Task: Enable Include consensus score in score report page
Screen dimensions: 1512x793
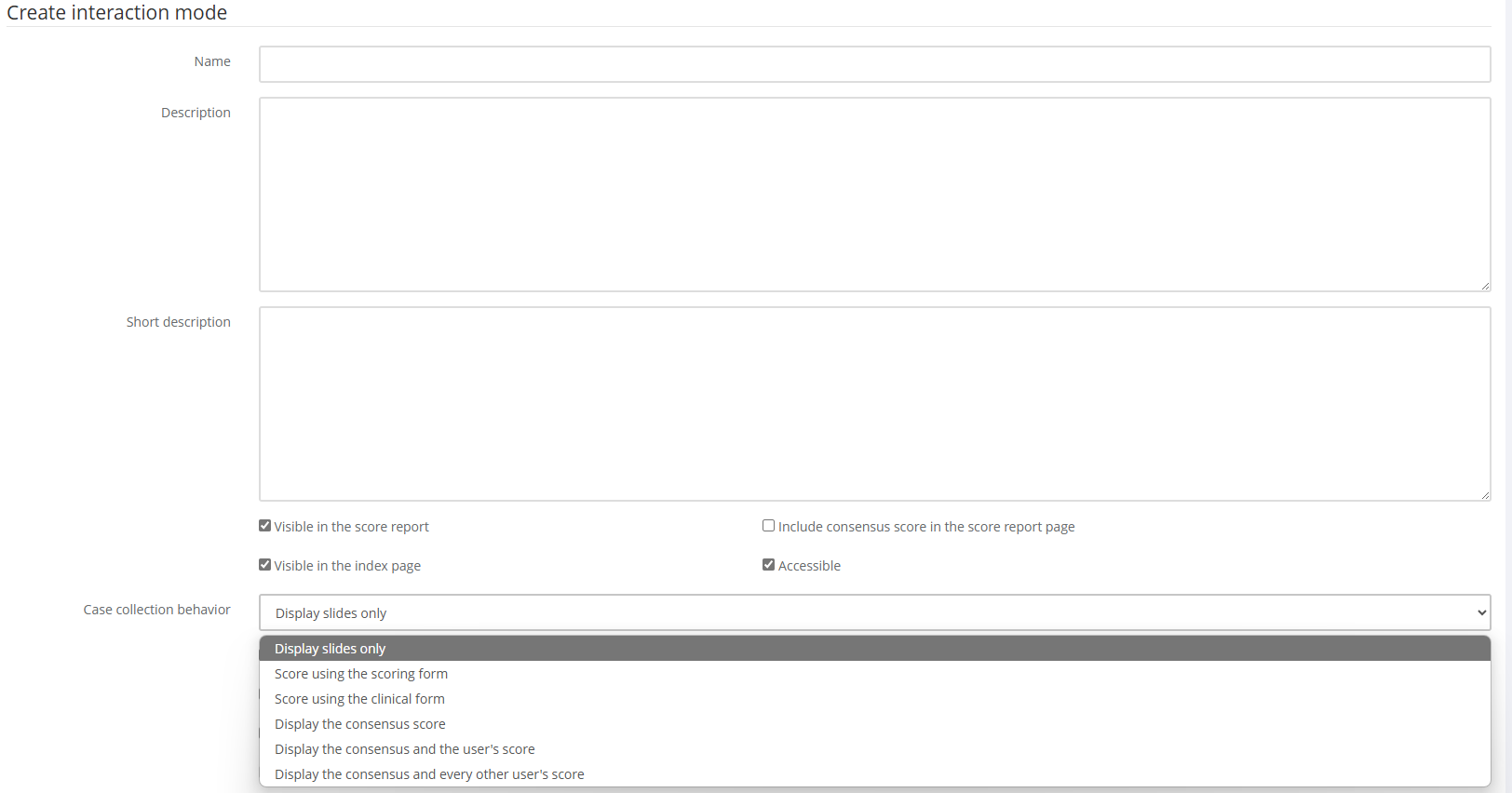Action: point(769,526)
